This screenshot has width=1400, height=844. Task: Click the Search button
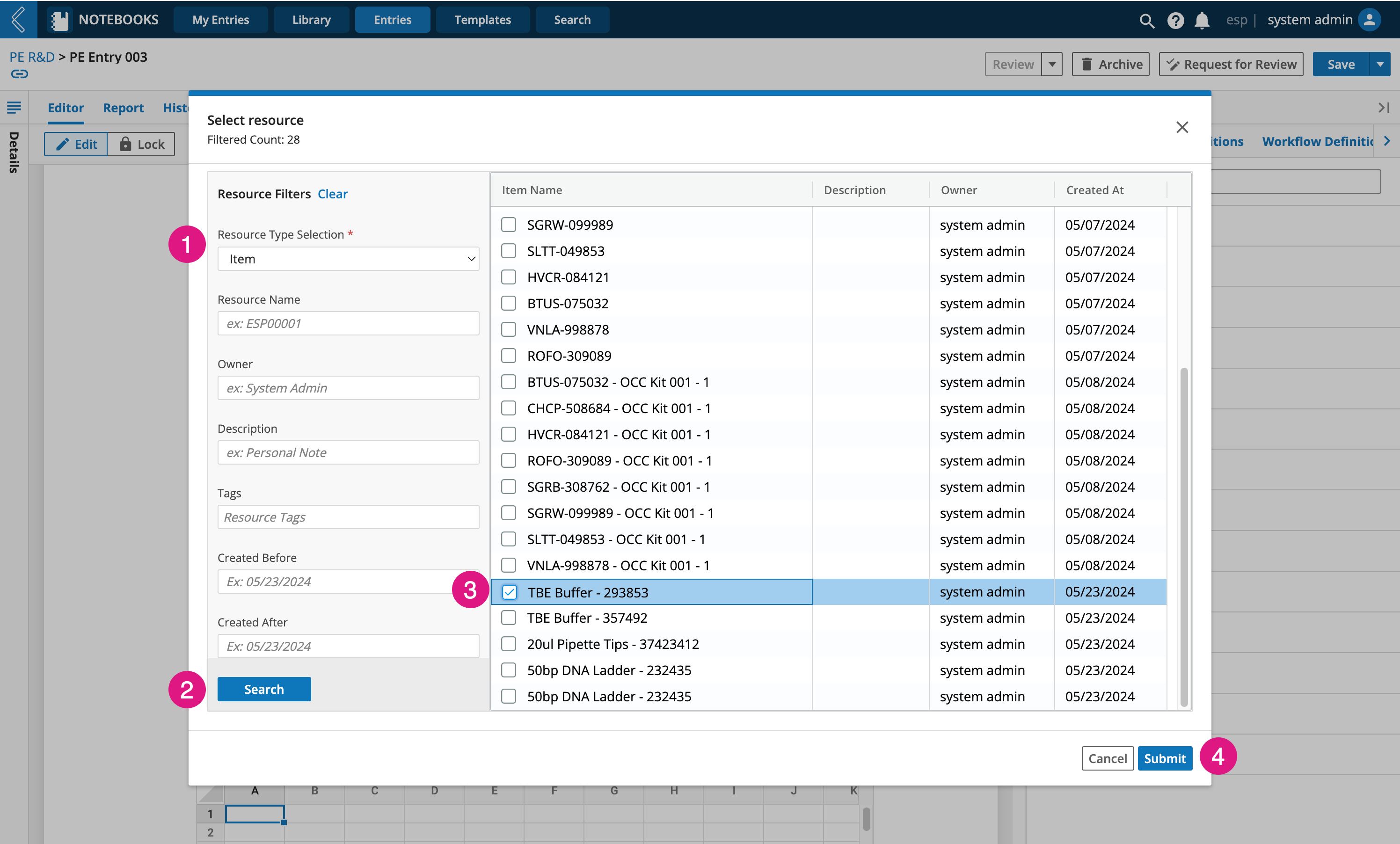point(264,688)
